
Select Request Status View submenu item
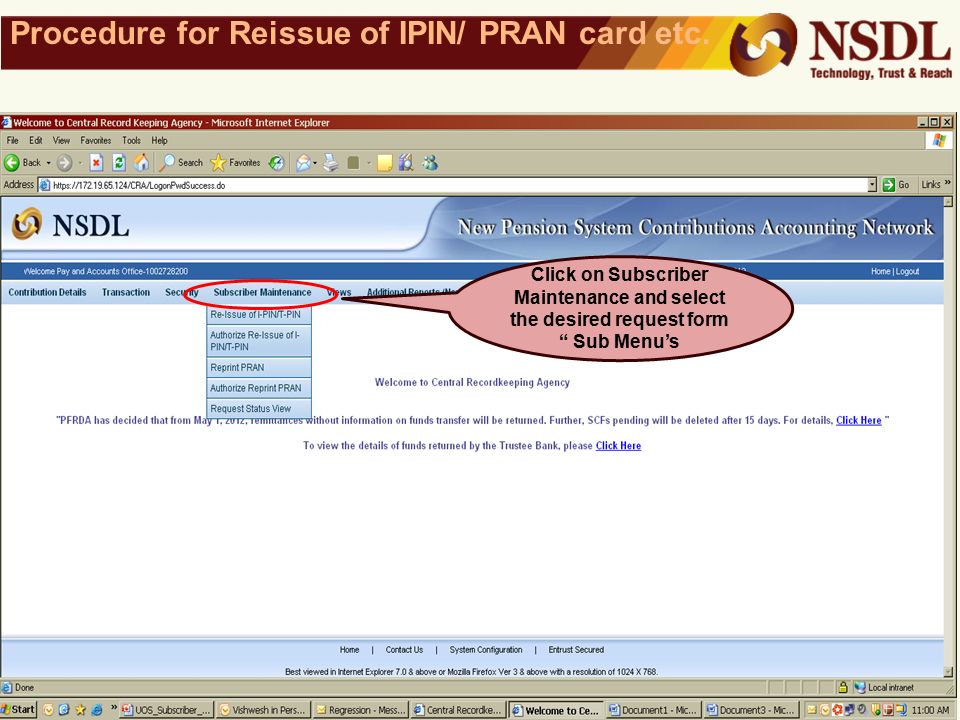coord(259,408)
